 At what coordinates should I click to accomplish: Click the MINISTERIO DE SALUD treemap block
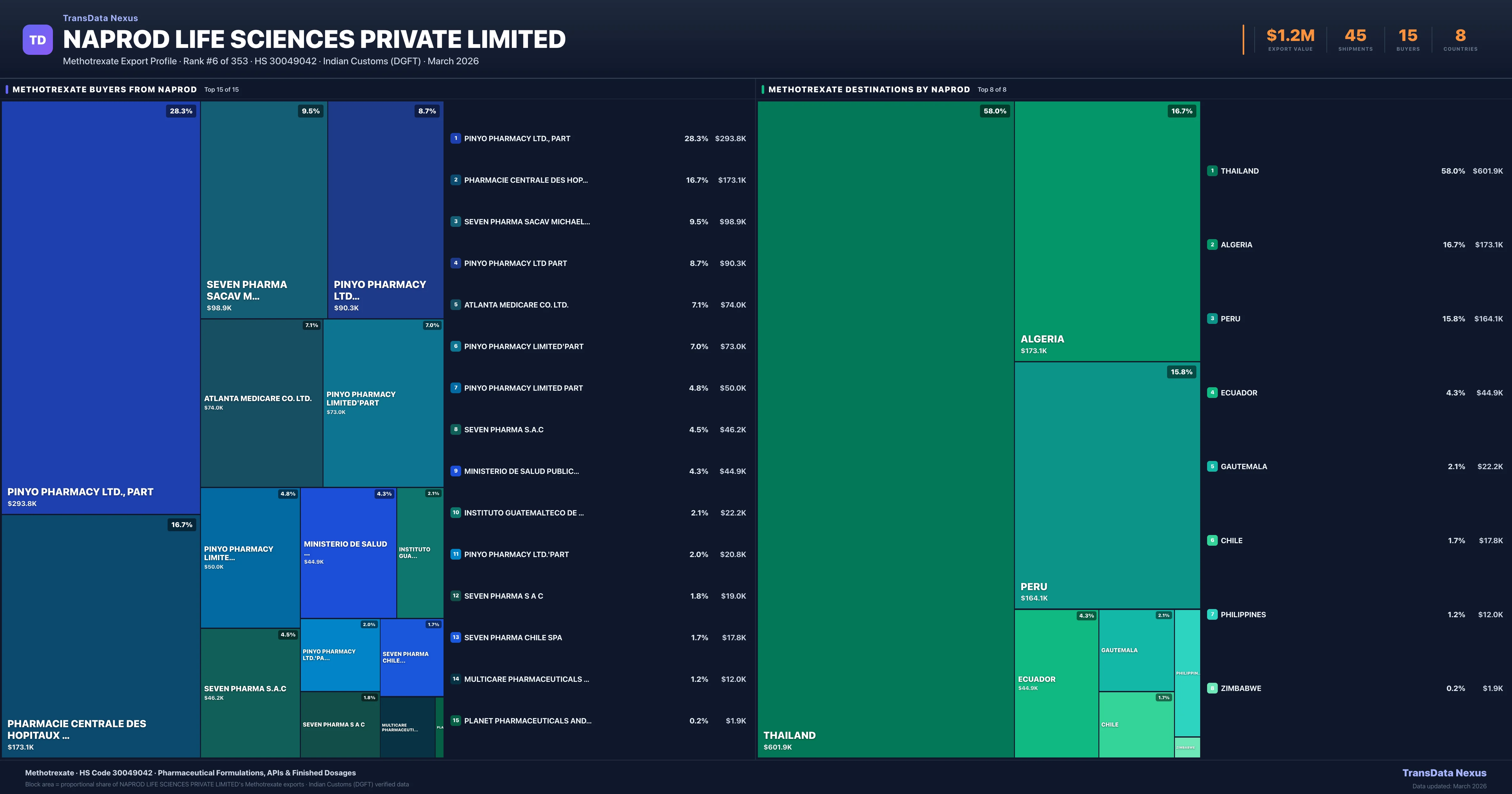point(348,553)
